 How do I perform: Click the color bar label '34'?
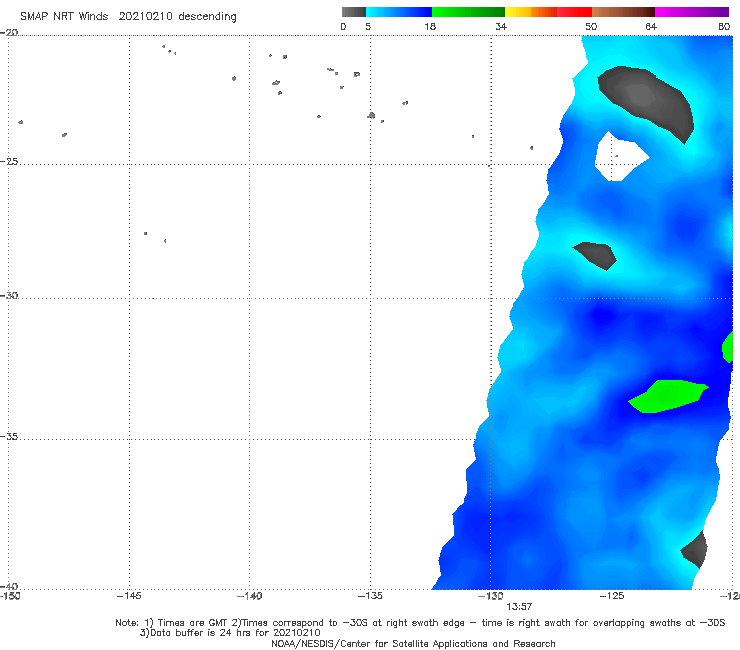pos(501,26)
